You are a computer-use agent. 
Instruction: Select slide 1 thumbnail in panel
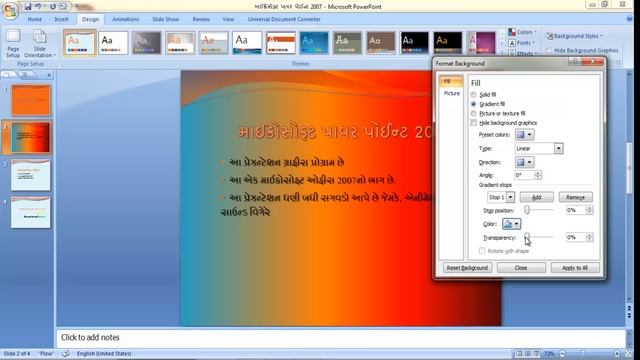coord(31,100)
